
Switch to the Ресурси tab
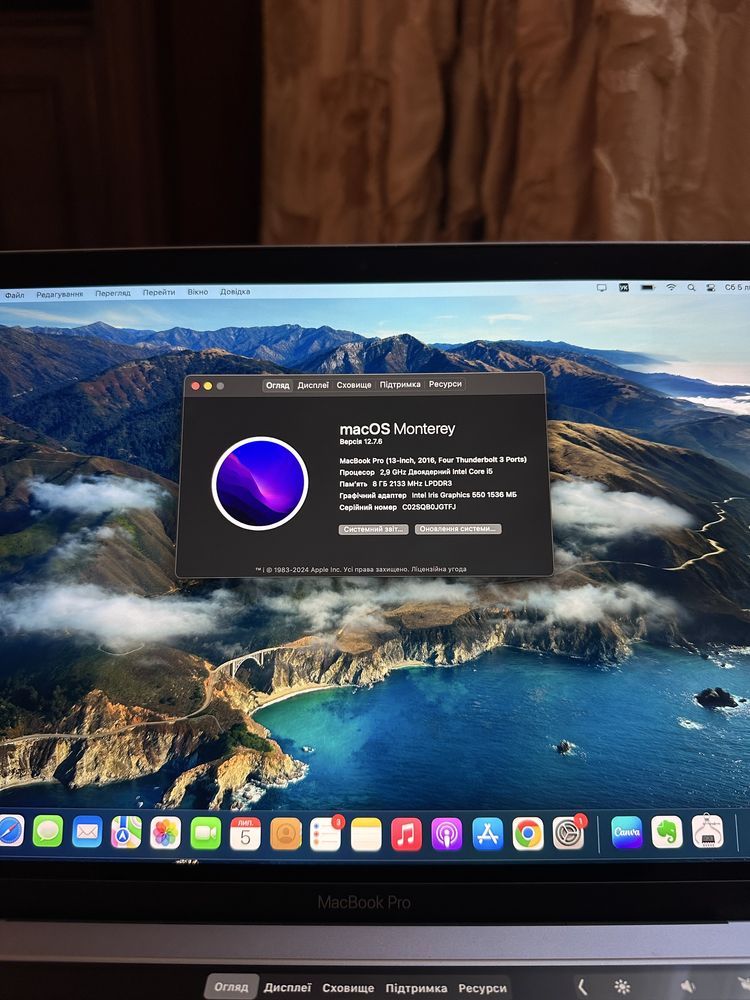[445, 384]
